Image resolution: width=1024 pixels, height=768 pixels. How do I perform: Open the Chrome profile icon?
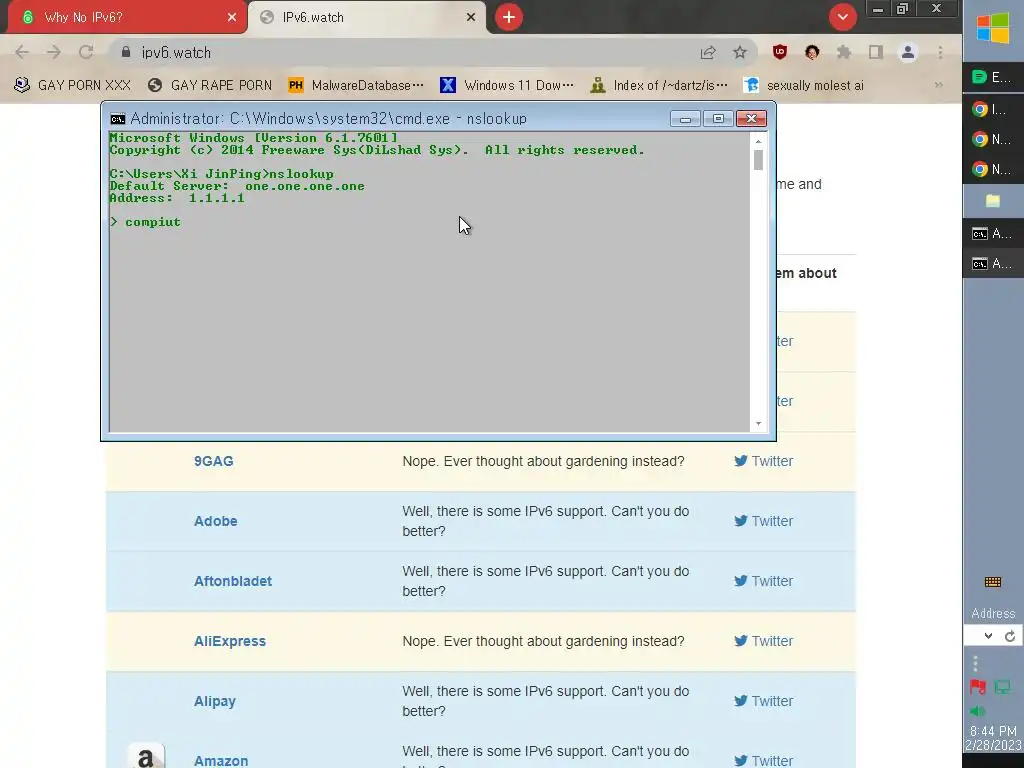tap(908, 52)
